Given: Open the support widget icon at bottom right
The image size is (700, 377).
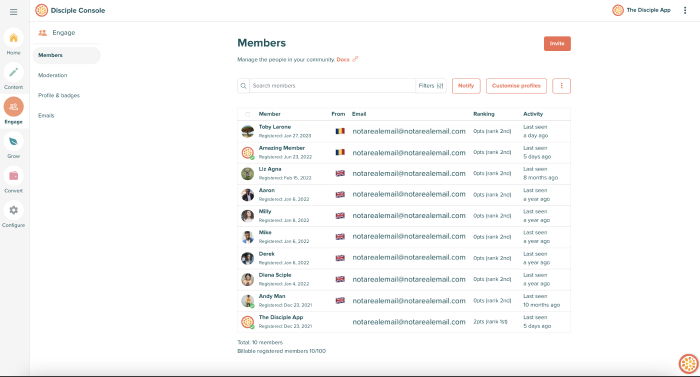Looking at the screenshot, I should point(688,364).
